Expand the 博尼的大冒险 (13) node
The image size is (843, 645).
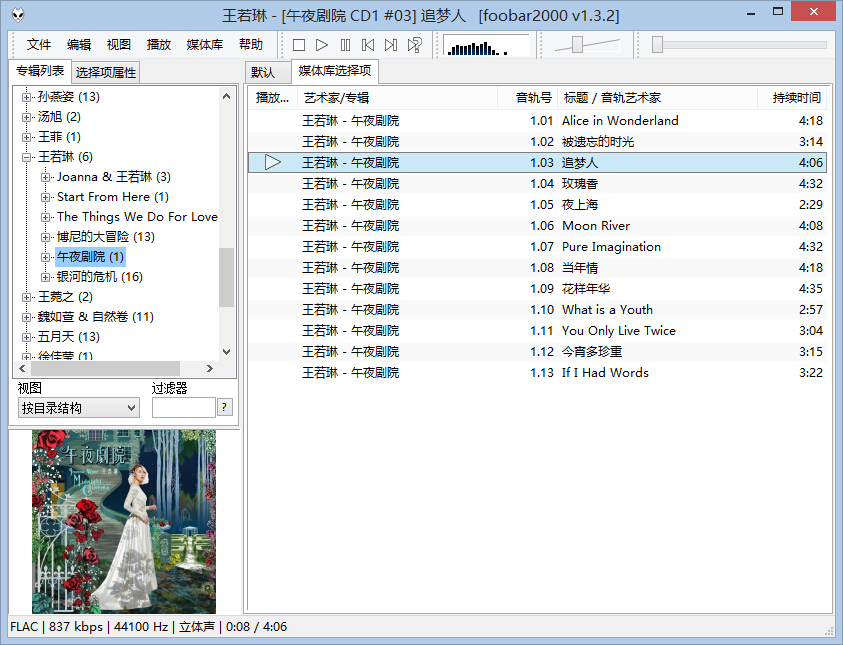tap(45, 237)
